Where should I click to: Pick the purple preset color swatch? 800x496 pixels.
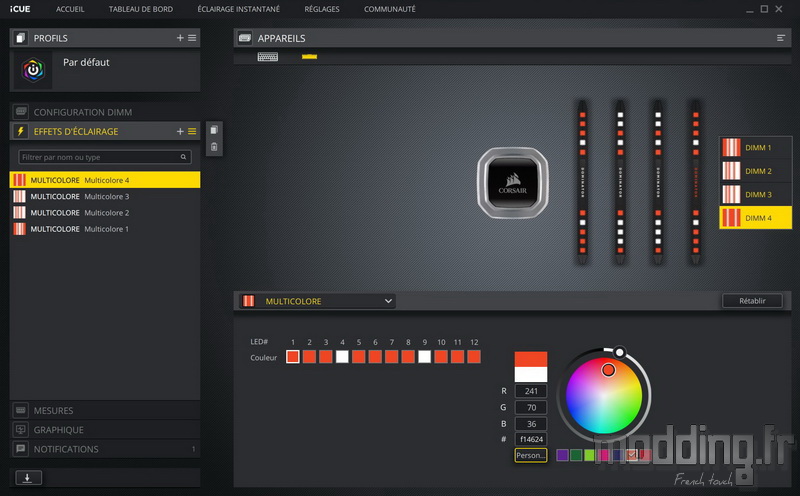tap(562, 455)
